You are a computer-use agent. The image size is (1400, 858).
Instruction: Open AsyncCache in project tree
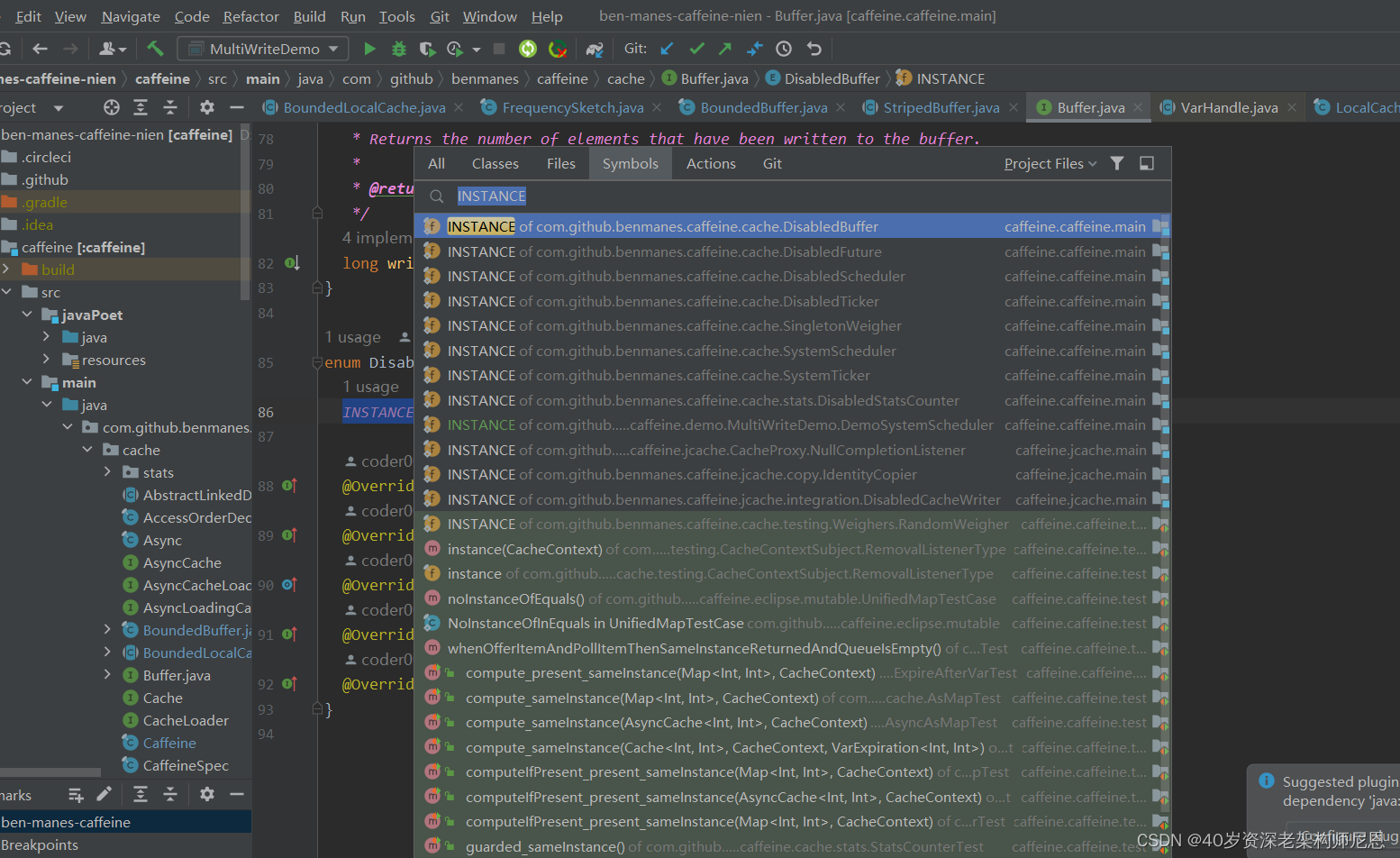(x=182, y=562)
